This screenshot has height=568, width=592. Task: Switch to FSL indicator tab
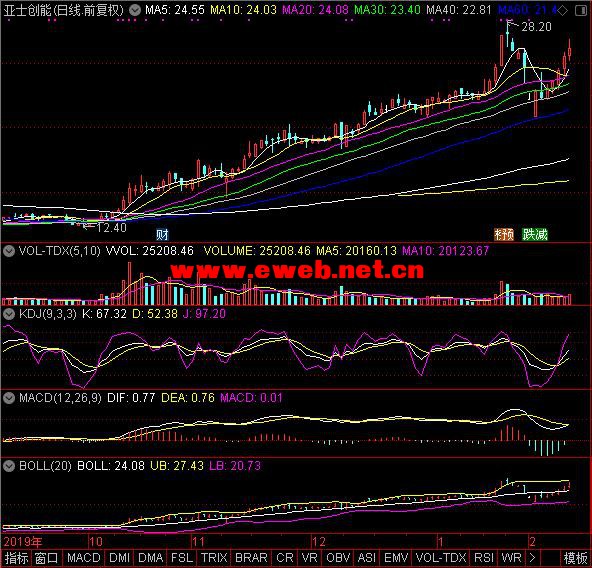pyautogui.click(x=182, y=558)
